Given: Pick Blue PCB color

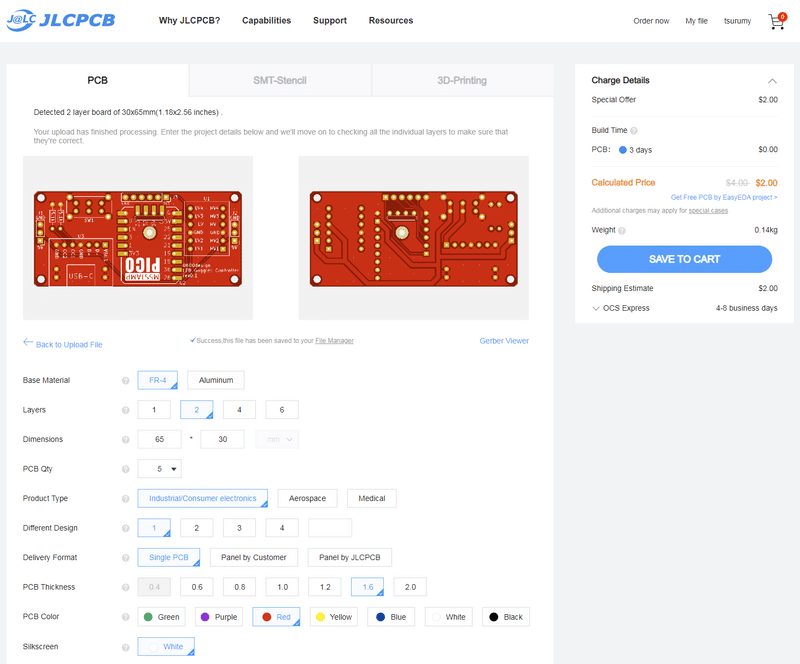Looking at the screenshot, I should click(x=391, y=617).
